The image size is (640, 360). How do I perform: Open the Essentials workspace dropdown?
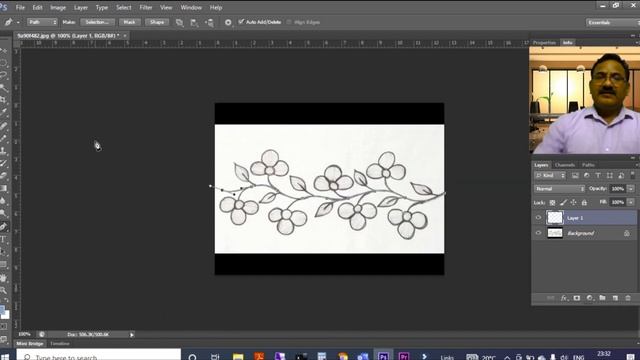(612, 22)
